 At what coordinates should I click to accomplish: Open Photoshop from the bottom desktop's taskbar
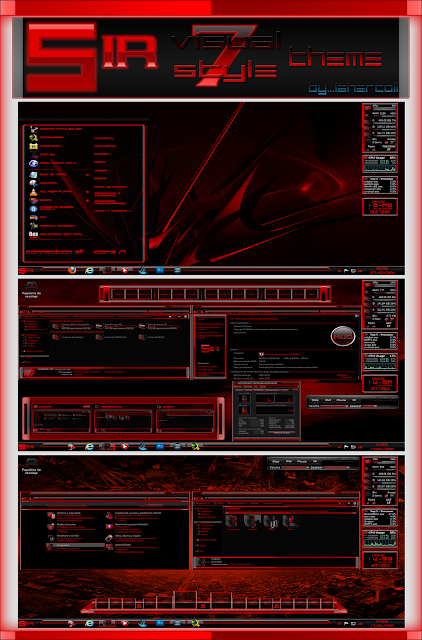(x=160, y=623)
